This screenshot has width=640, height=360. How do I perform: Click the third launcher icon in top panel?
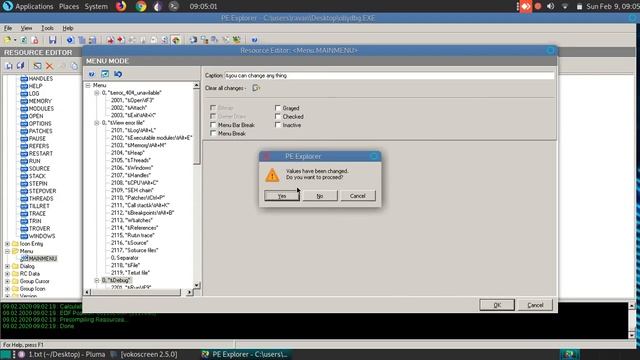(158, 6)
